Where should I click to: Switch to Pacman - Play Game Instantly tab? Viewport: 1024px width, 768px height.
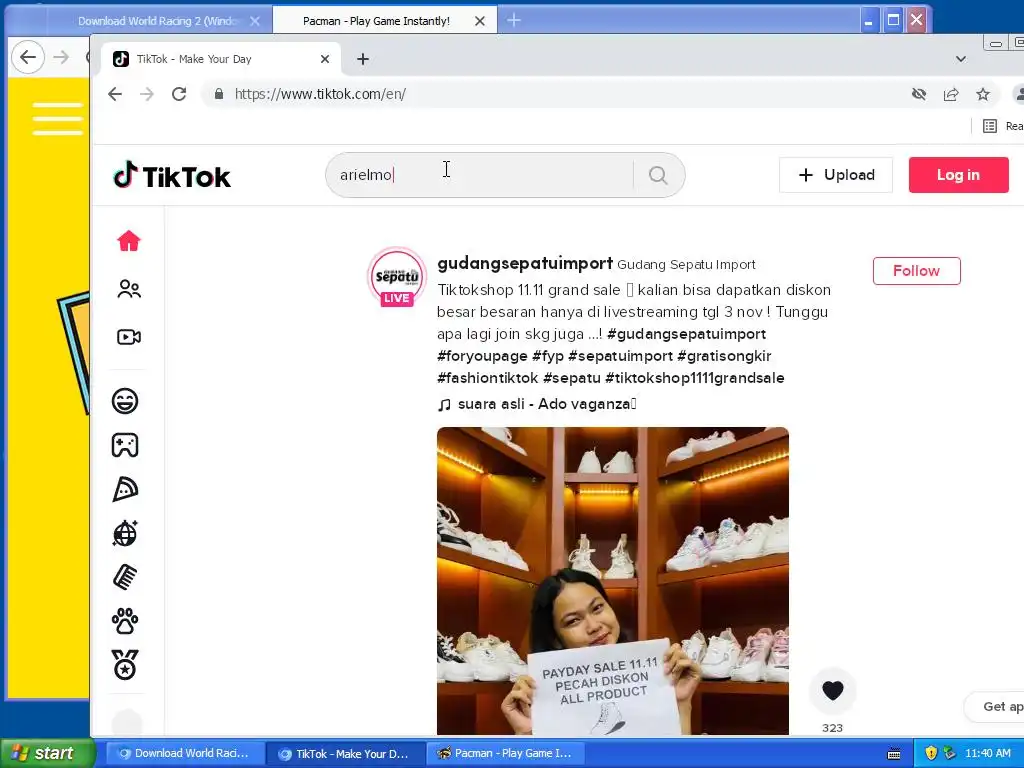click(376, 21)
